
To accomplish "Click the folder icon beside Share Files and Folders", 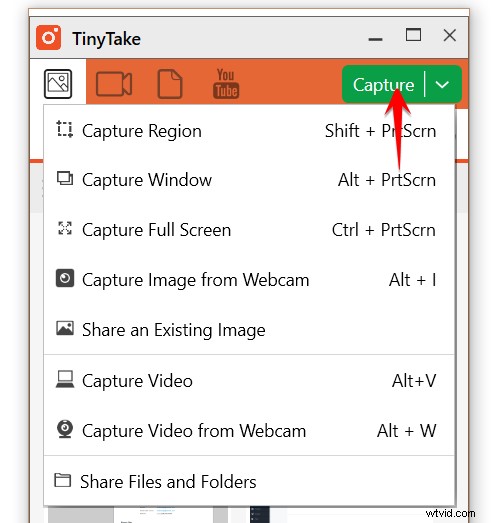I will pos(63,480).
